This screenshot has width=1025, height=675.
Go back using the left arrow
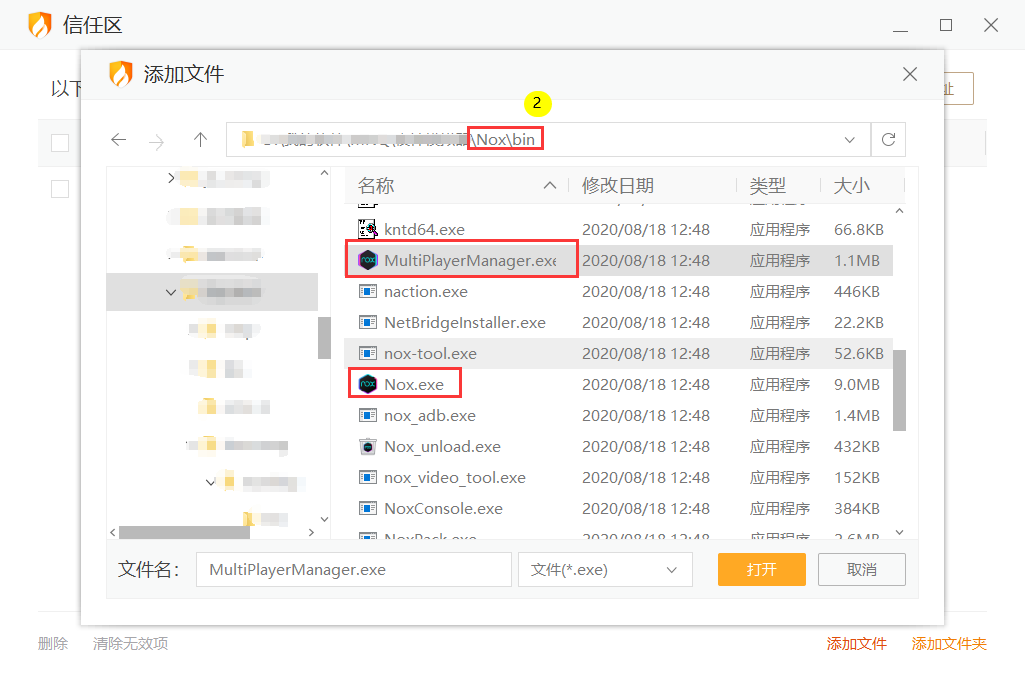[x=118, y=139]
